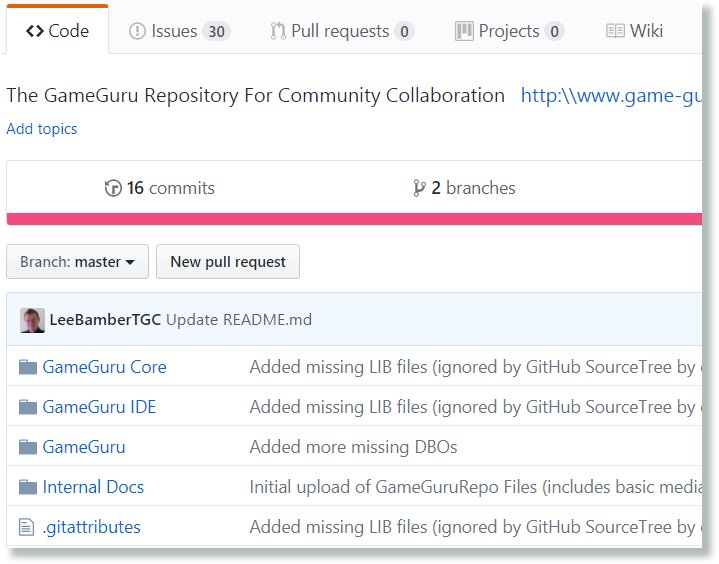This screenshot has width=719, height=564.
Task: Click the branches fork icon
Action: (419, 188)
